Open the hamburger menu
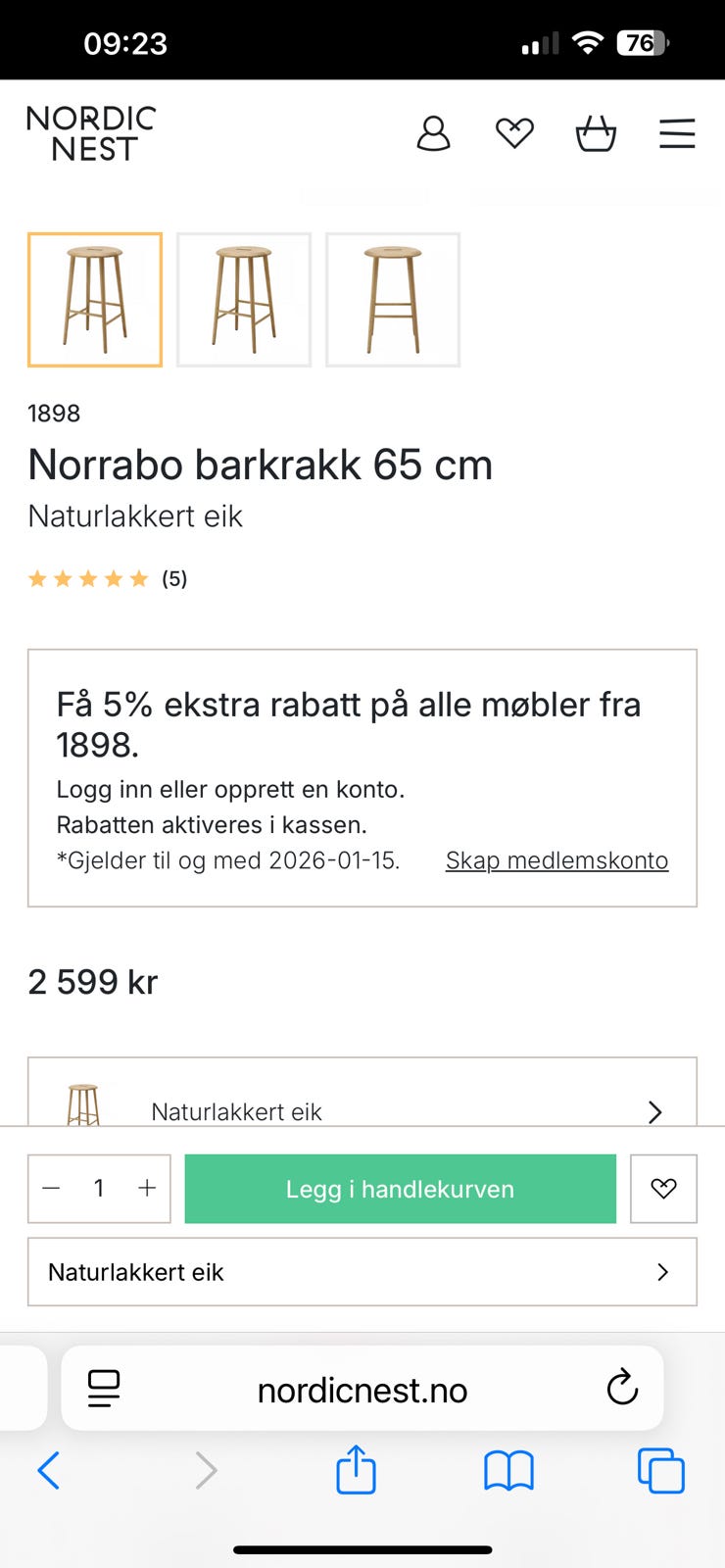 point(677,133)
